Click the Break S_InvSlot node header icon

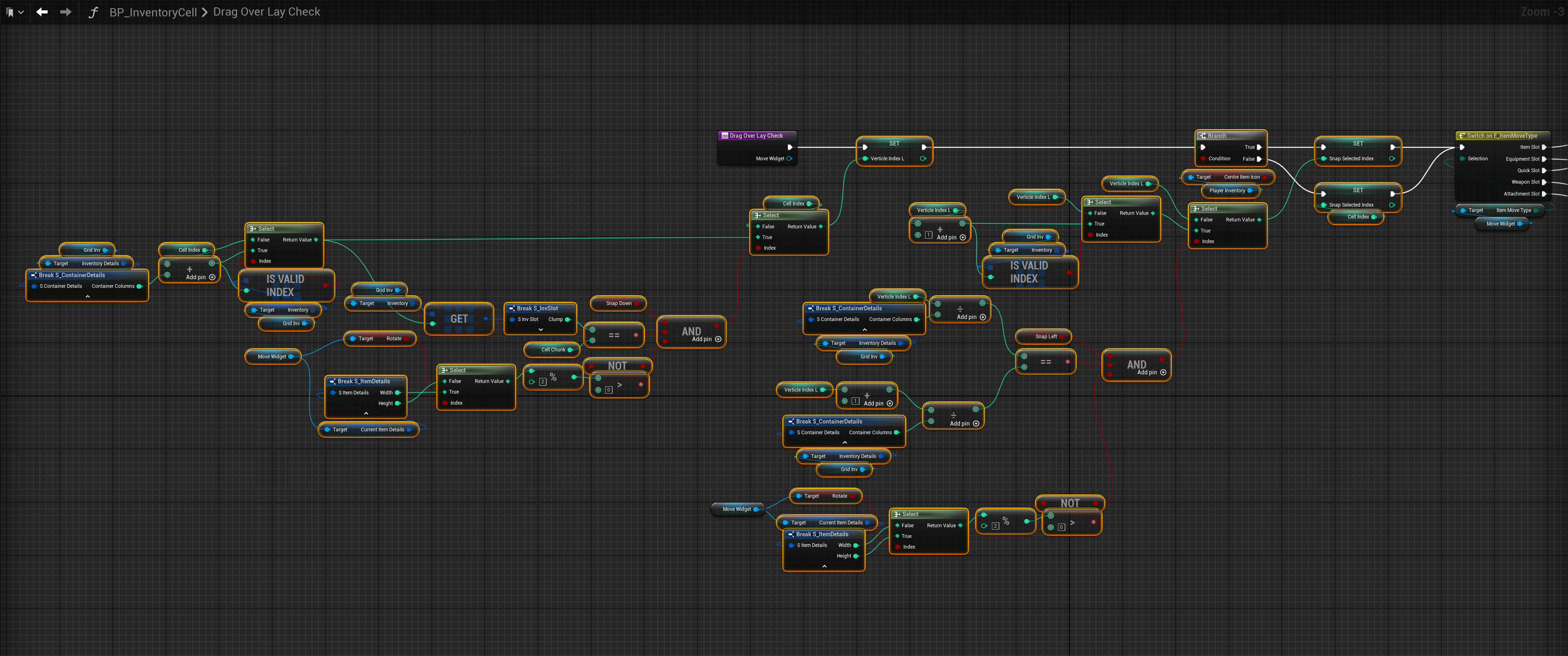pyautogui.click(x=512, y=309)
